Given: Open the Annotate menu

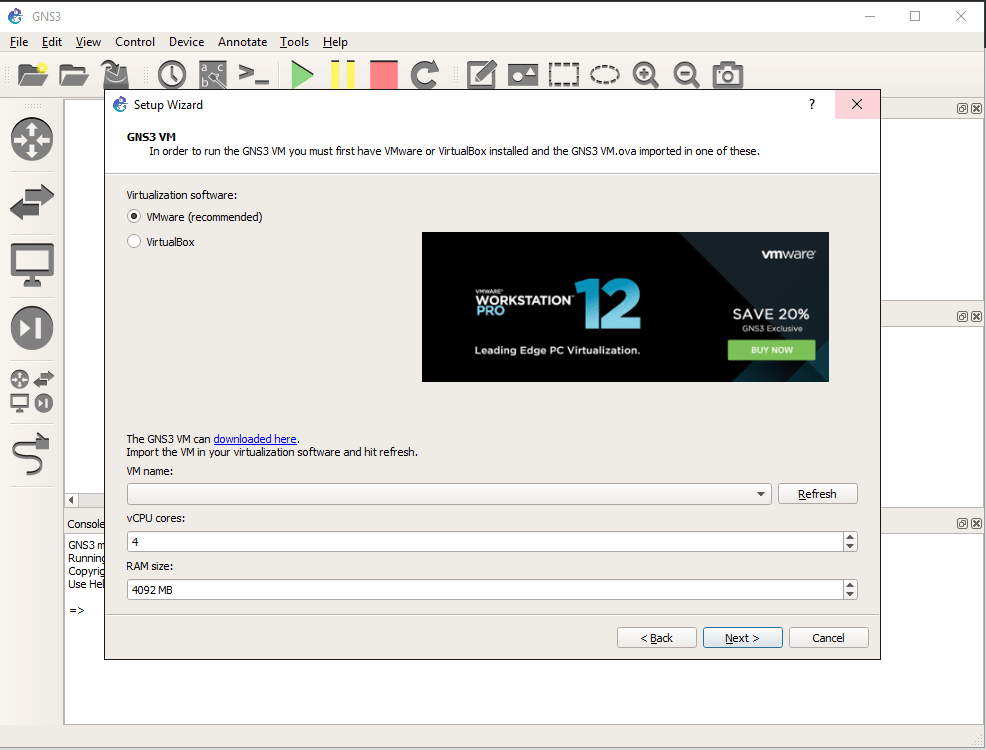Looking at the screenshot, I should coord(242,41).
